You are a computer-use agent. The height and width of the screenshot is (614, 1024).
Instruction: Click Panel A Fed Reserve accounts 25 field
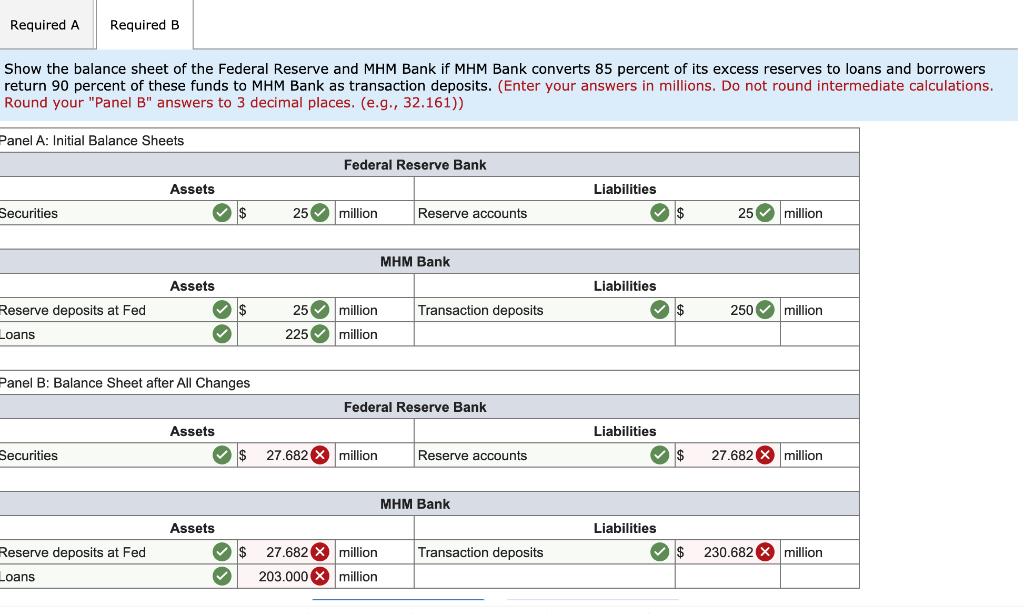[x=728, y=213]
